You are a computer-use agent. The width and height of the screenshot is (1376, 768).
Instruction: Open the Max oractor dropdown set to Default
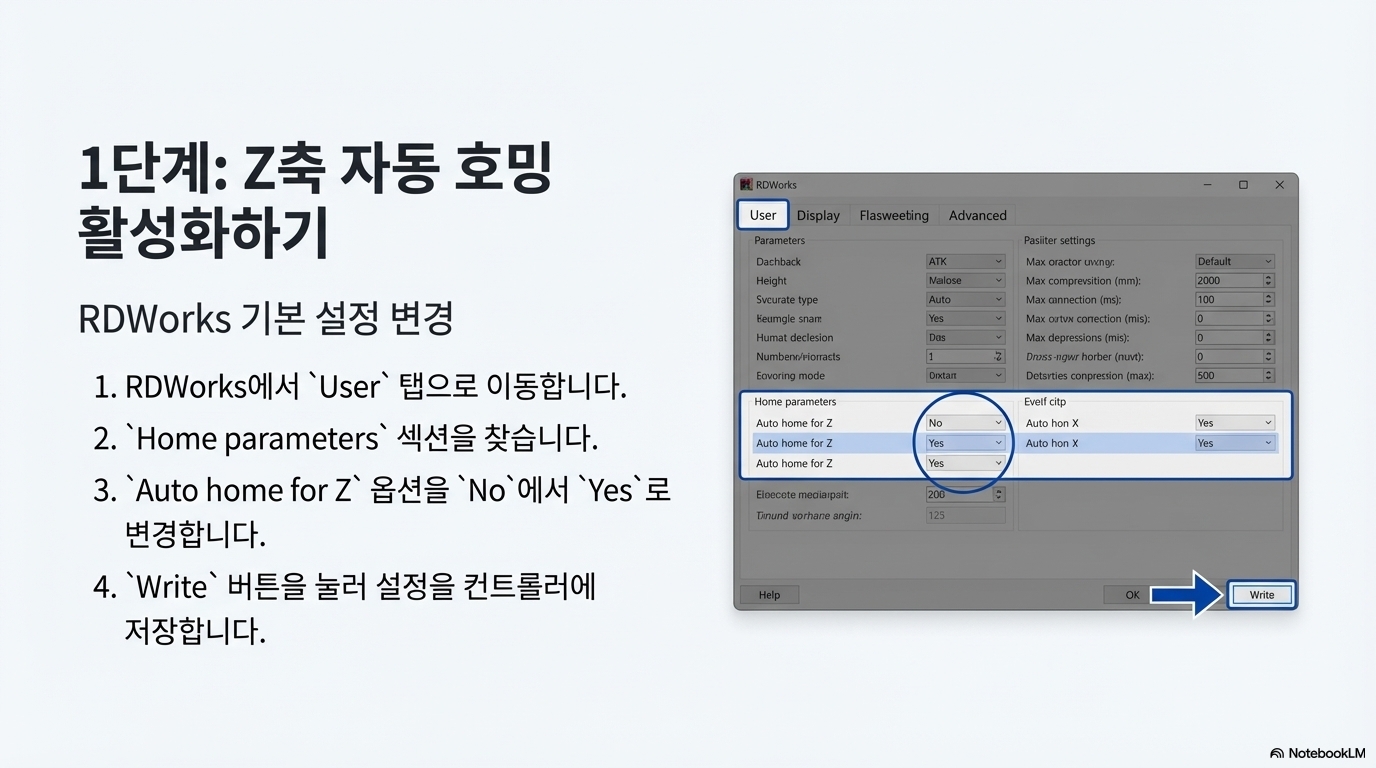point(1235,261)
